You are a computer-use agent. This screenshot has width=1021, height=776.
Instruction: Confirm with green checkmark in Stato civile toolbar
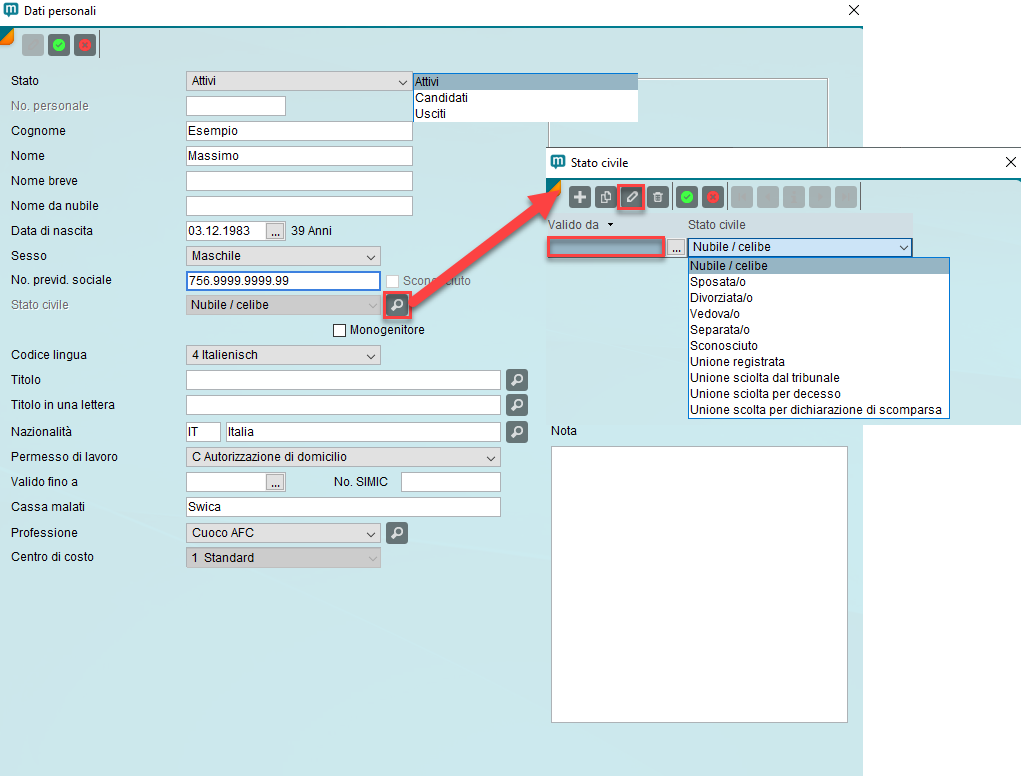pos(686,197)
